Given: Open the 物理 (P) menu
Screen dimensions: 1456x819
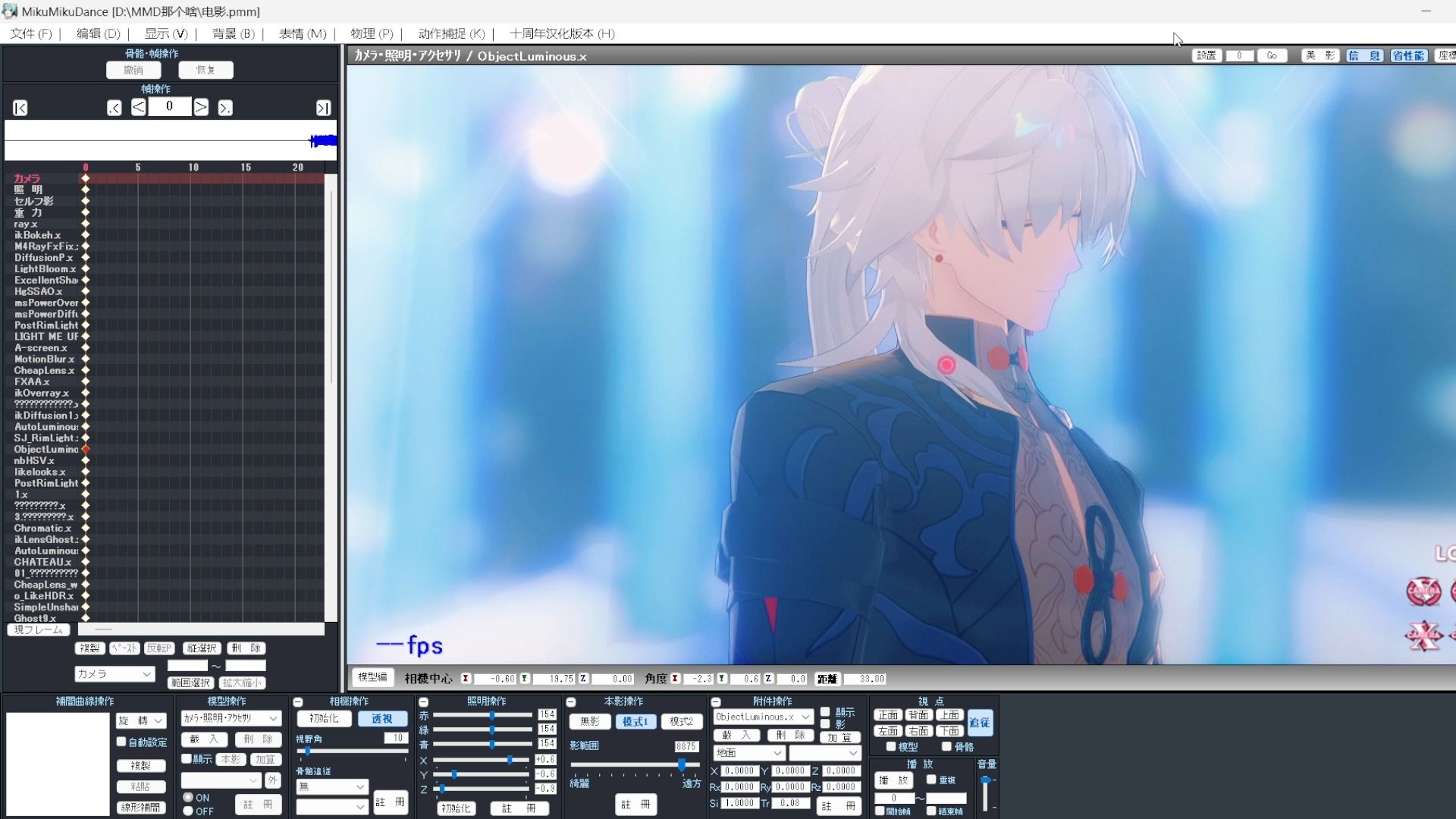Looking at the screenshot, I should click(372, 33).
